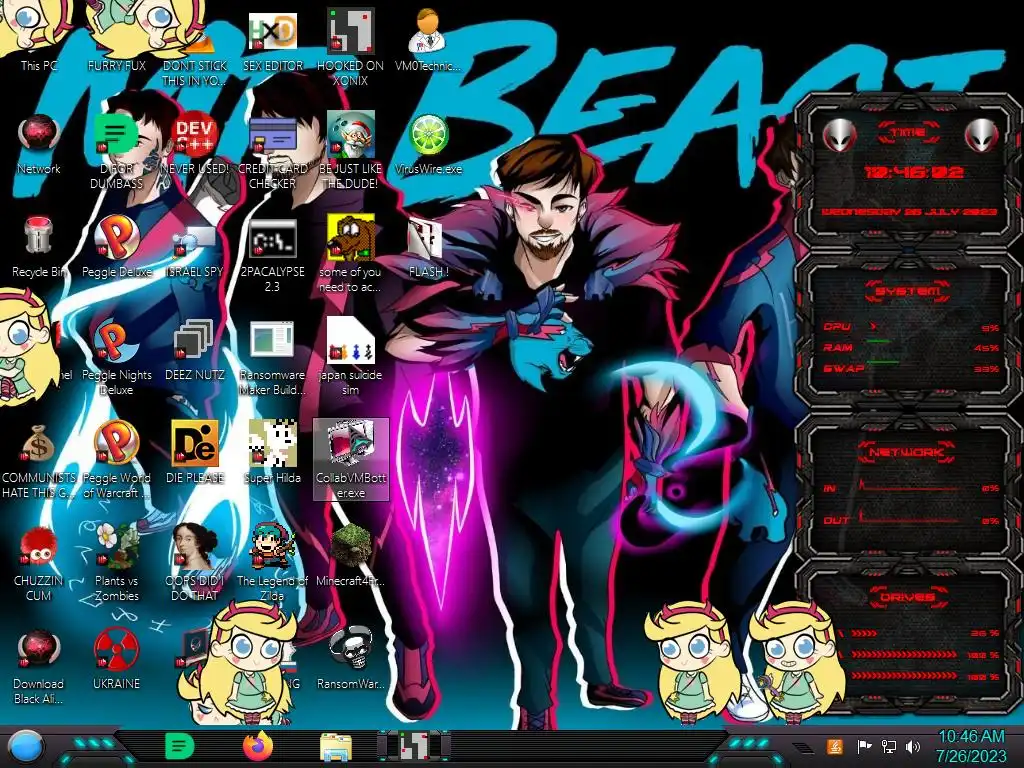This screenshot has width=1024, height=768.
Task: Open the VM0Technic... user icon
Action: (x=428, y=39)
